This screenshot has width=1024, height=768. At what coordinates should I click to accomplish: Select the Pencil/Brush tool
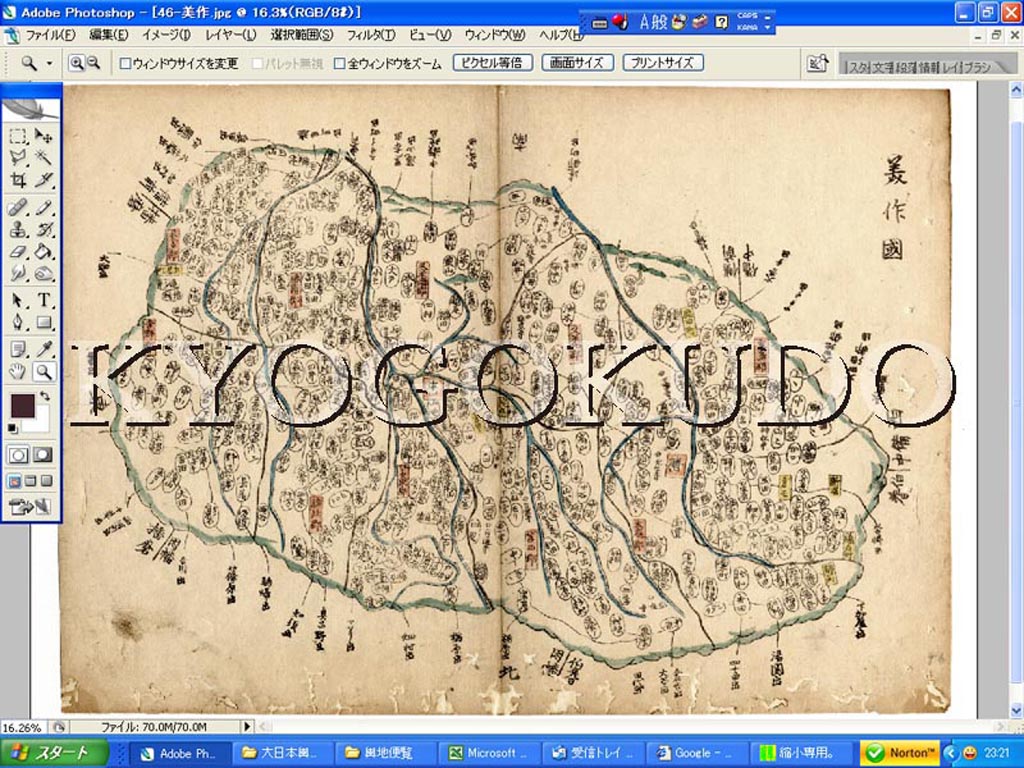pos(44,208)
